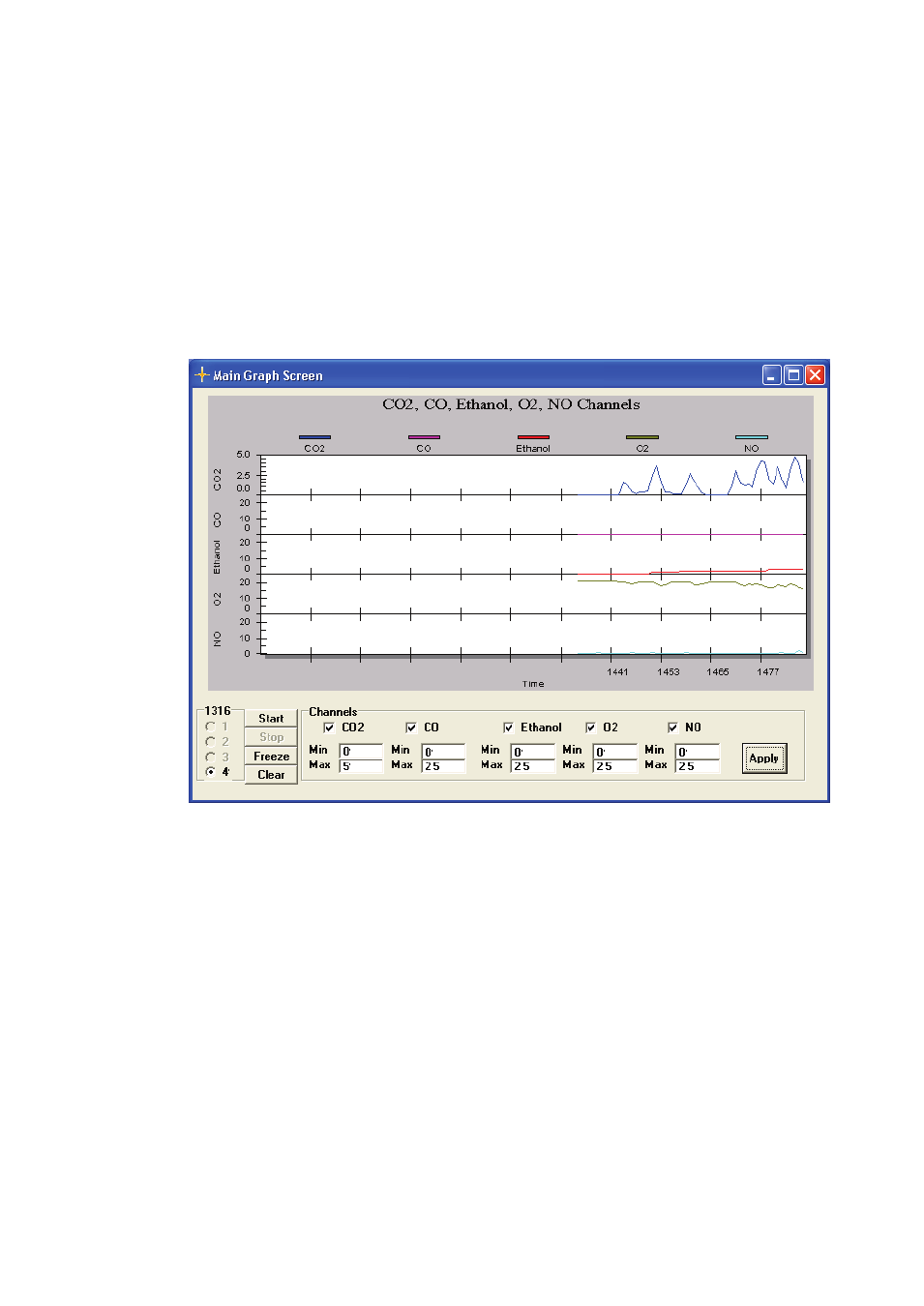Click the time axis label 1453
The width and height of the screenshot is (924, 1306).
[669, 671]
